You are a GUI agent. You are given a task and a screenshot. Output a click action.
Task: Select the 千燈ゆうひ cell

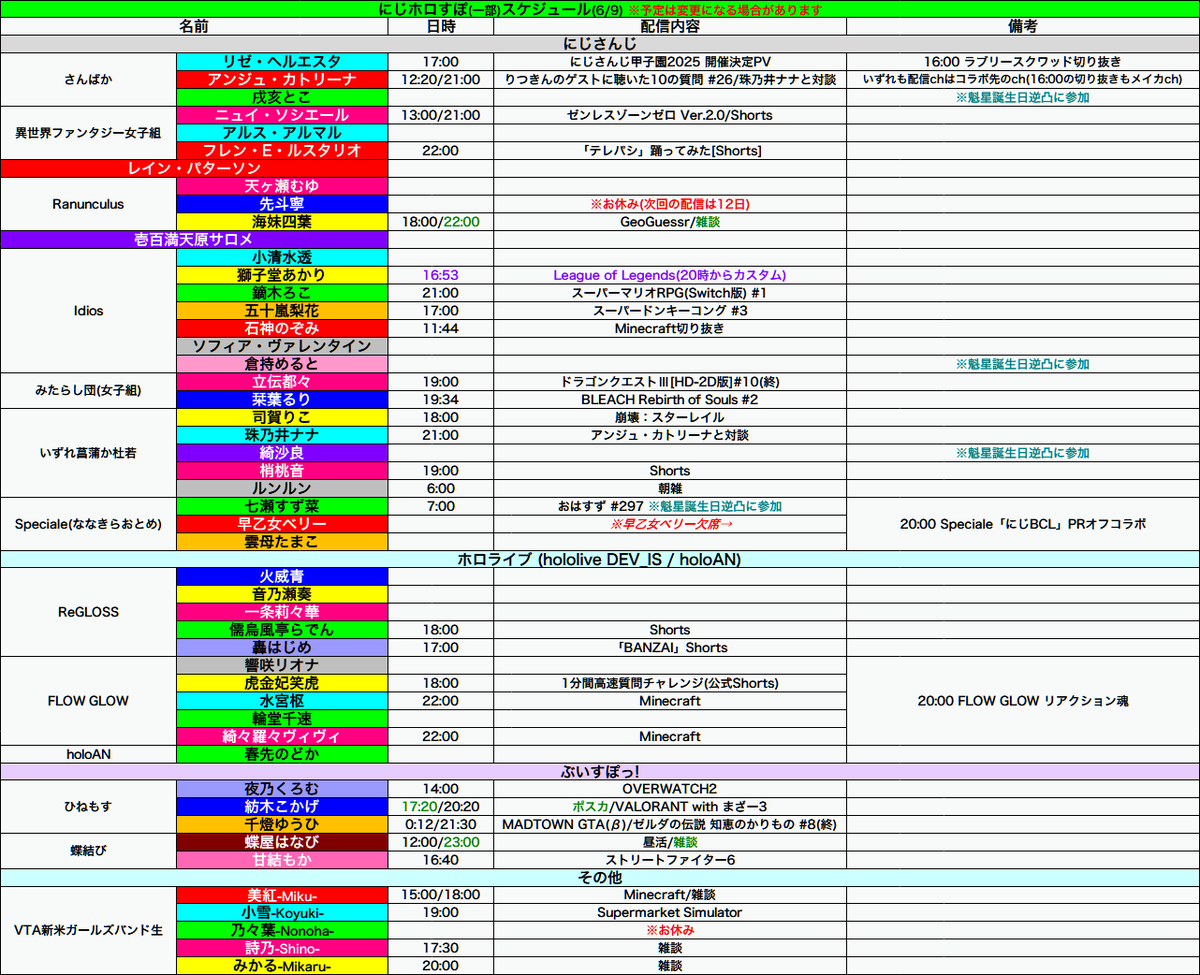point(282,825)
